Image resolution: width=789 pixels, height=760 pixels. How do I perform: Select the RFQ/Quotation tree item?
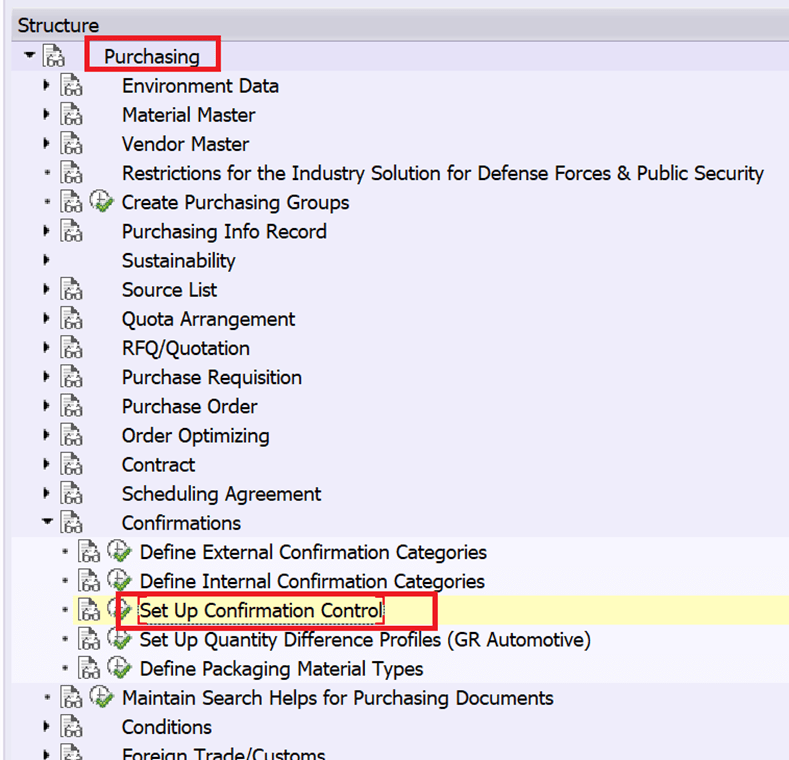[x=186, y=349]
